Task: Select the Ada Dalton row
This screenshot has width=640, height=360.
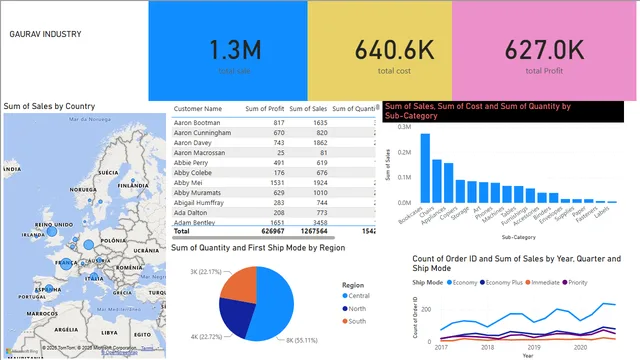Action: point(273,213)
